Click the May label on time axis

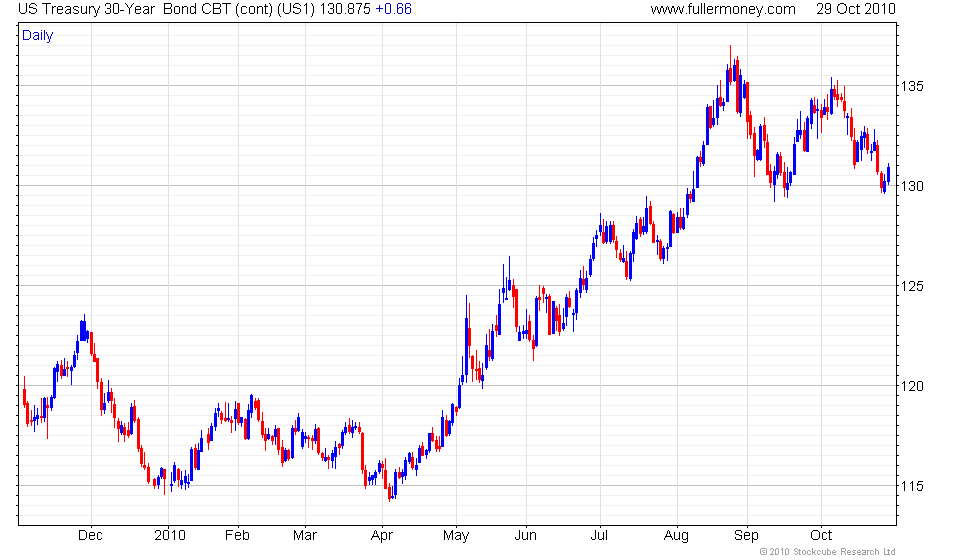coord(456,536)
